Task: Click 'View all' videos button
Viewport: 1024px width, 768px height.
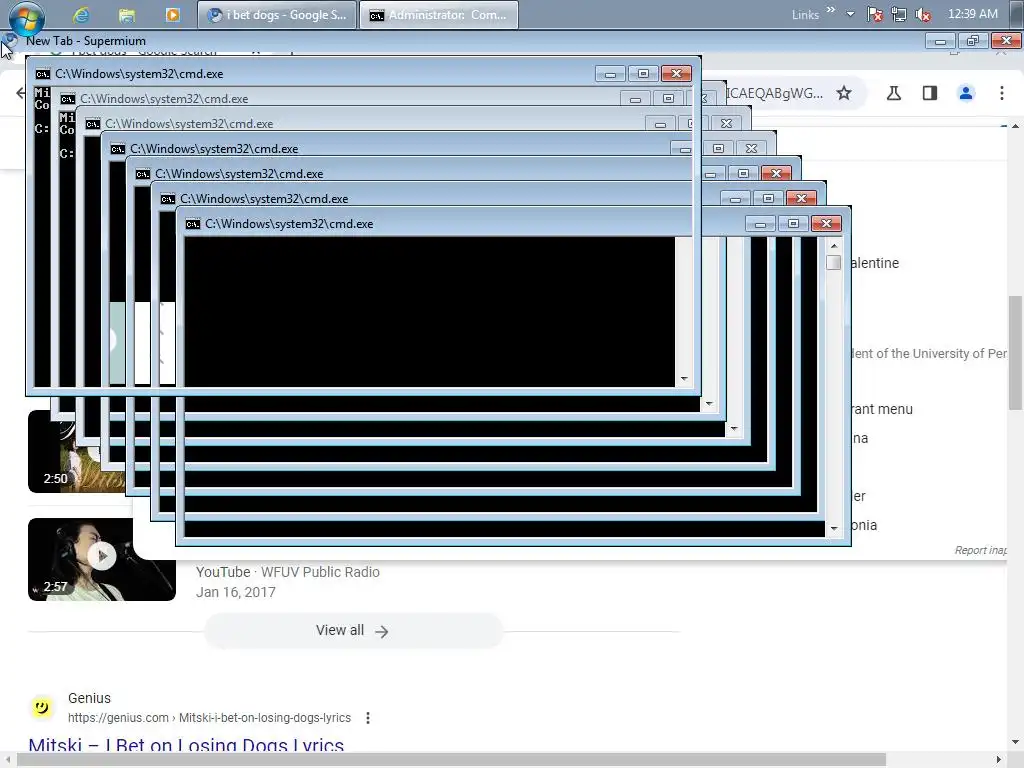Action: coord(353,631)
